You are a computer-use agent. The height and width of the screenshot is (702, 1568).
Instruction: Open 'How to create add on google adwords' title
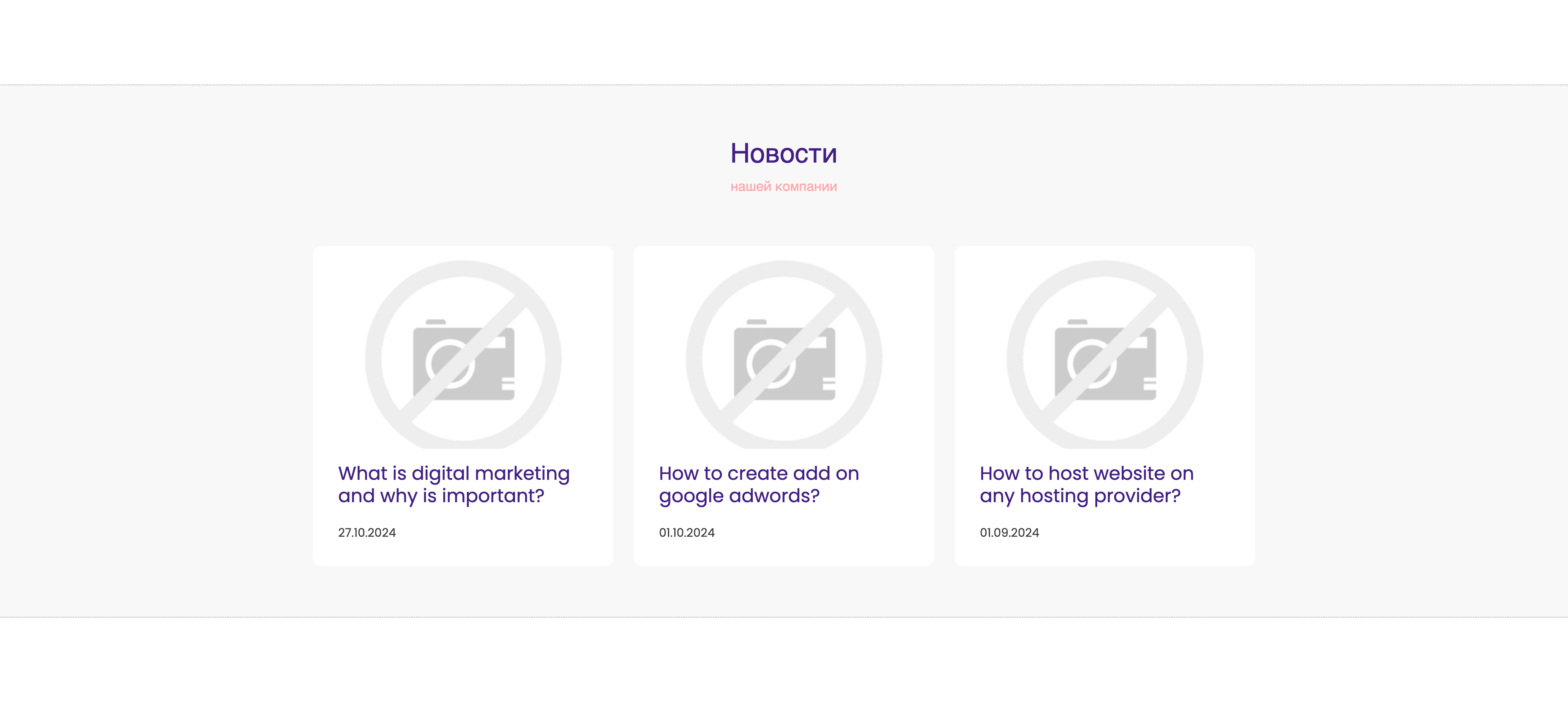[758, 473]
